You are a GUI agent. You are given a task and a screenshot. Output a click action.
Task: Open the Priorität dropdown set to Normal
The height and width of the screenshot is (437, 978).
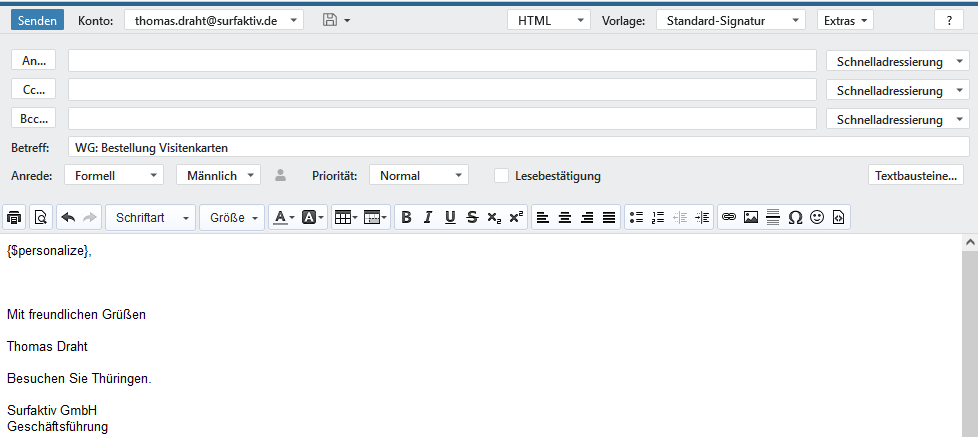pos(418,176)
